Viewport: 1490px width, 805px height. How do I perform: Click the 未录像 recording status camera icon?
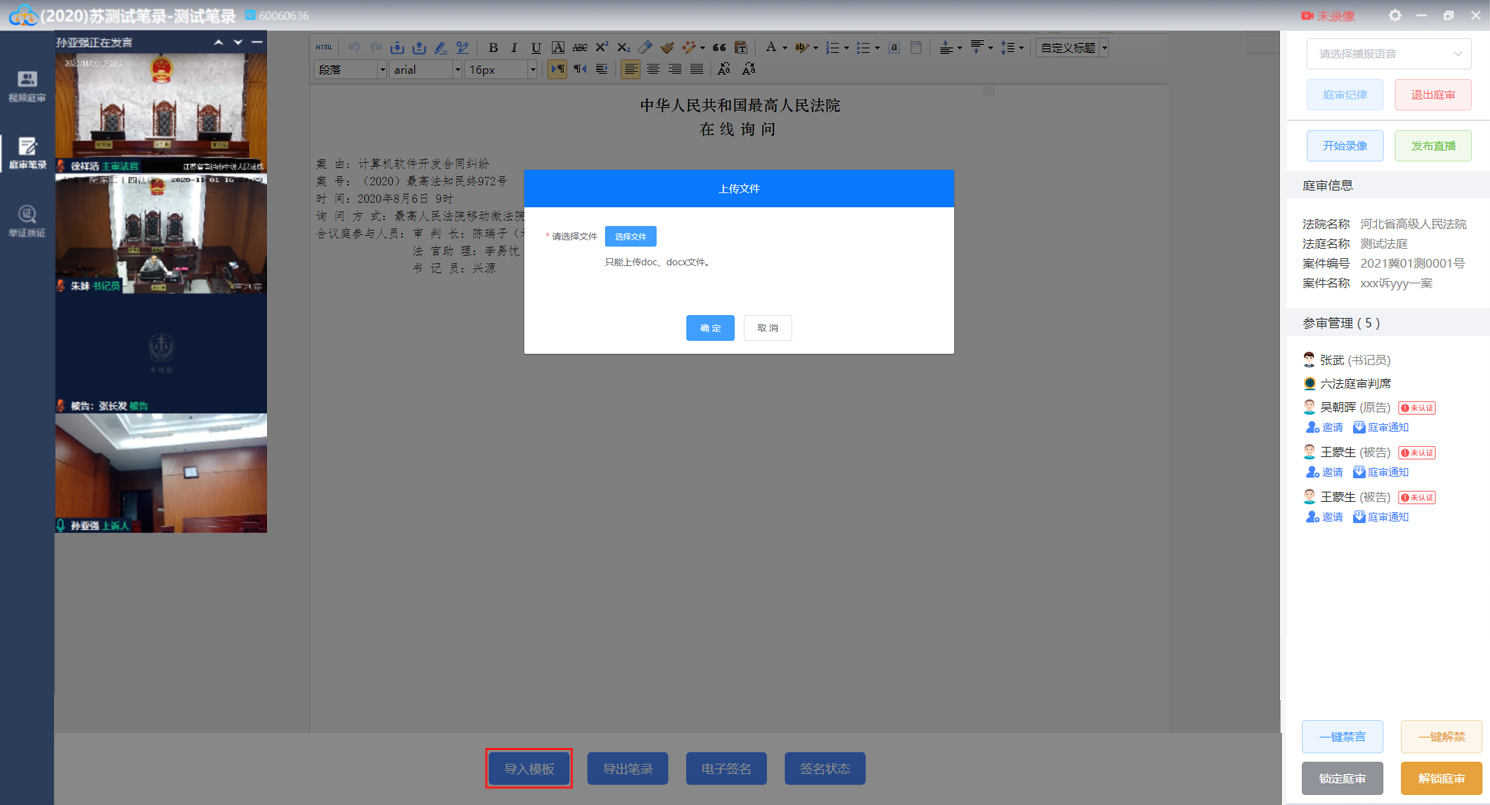pyautogui.click(x=1307, y=16)
